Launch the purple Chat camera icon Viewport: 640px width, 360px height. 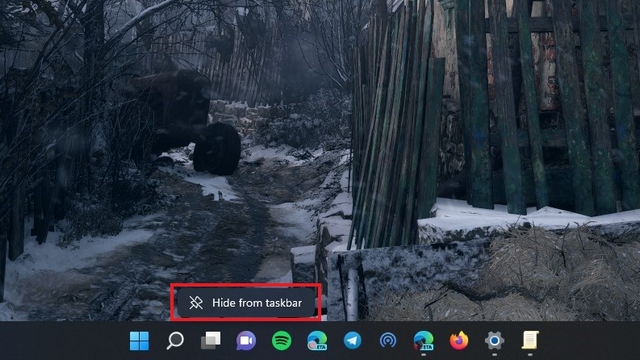tap(246, 340)
